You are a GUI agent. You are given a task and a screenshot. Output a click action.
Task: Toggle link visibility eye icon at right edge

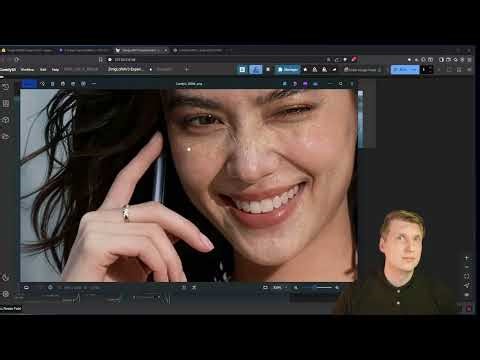(x=467, y=295)
